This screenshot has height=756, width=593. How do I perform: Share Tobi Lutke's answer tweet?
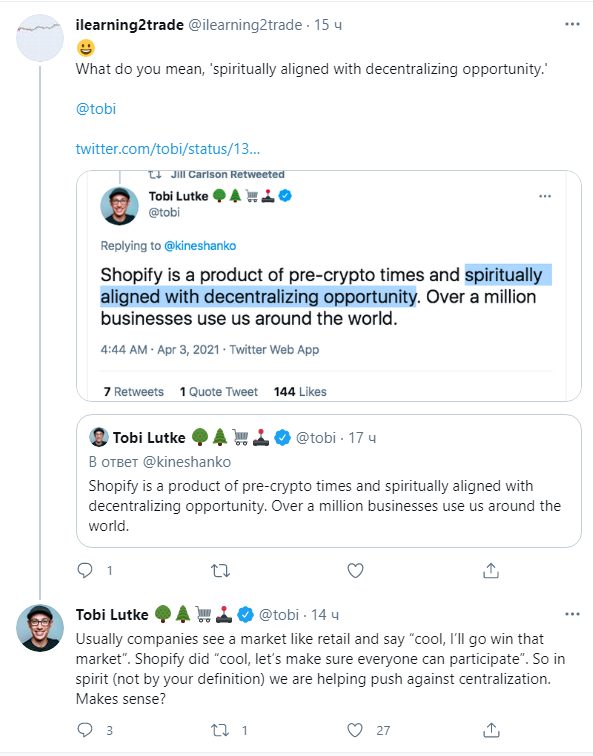point(491,730)
